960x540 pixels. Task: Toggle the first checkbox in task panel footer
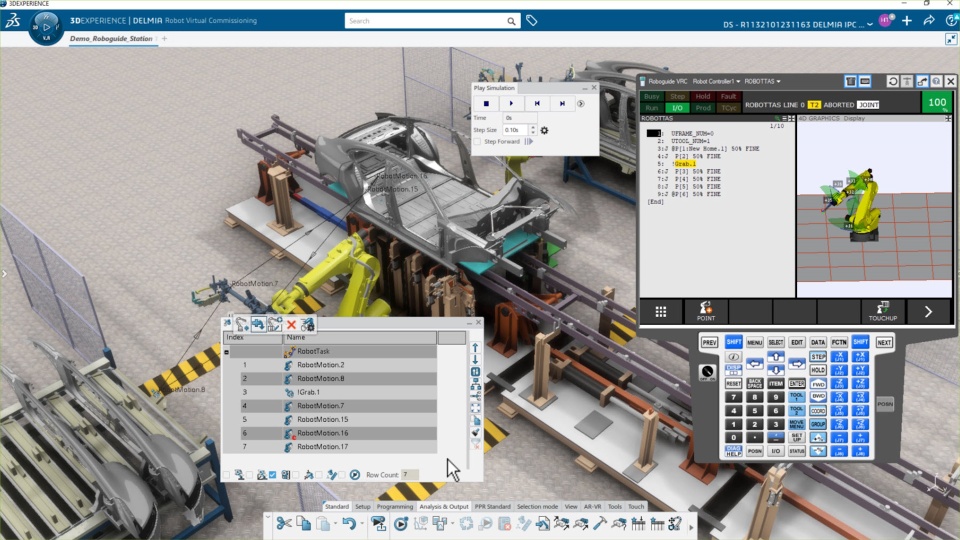227,474
